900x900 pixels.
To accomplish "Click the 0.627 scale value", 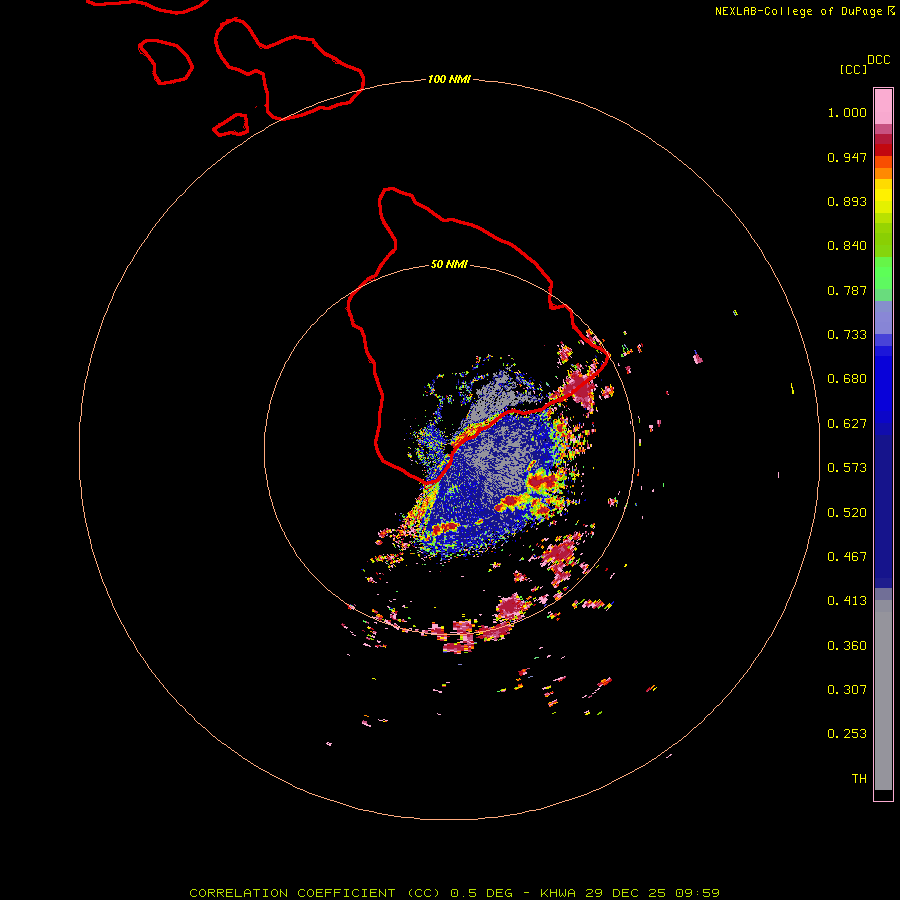I will 847,424.
